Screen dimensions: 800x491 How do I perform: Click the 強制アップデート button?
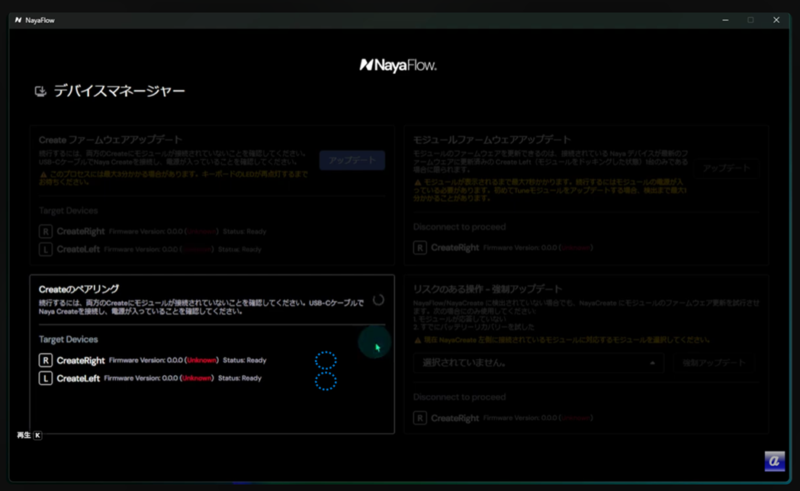pyautogui.click(x=714, y=363)
